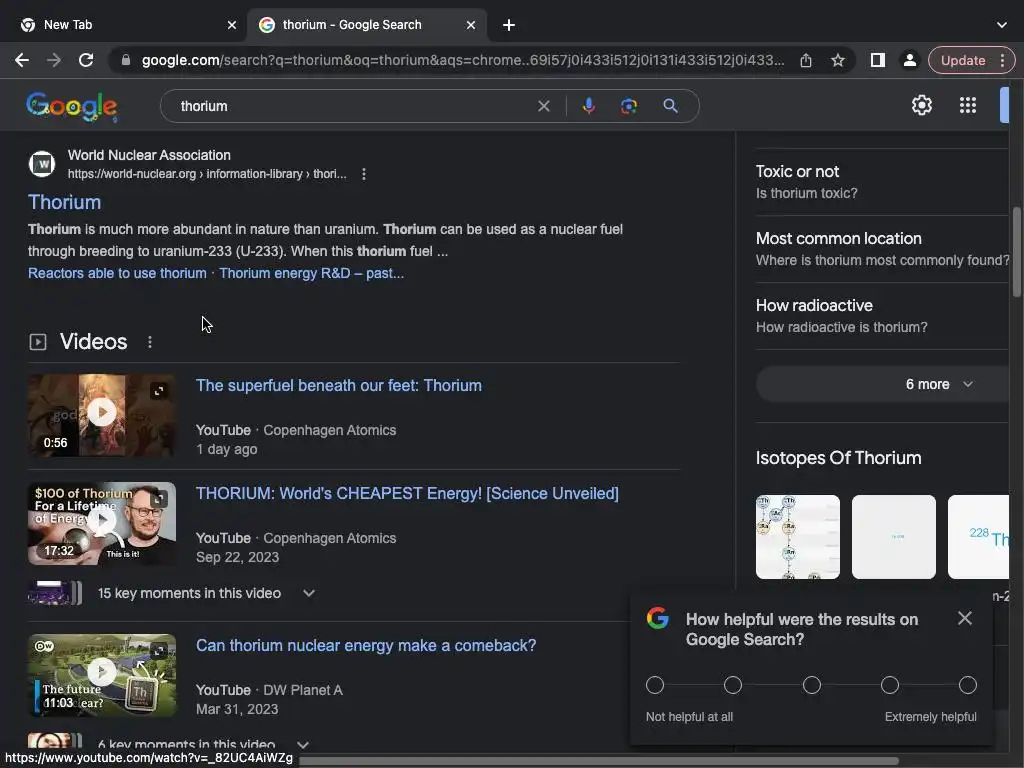Bookmark this page with the star icon
The image size is (1024, 768).
click(838, 61)
